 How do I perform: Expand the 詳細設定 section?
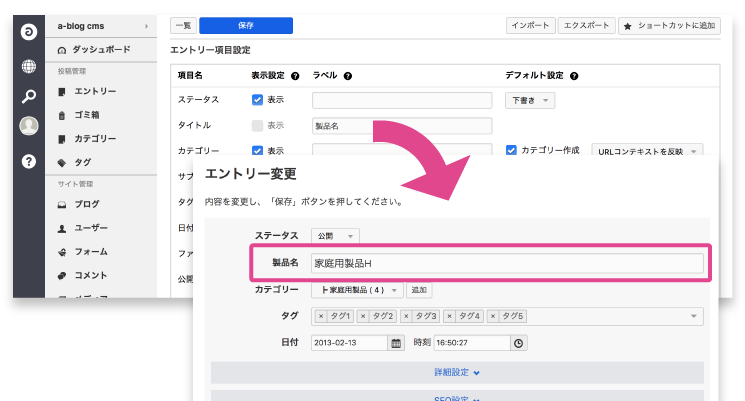coord(457,372)
